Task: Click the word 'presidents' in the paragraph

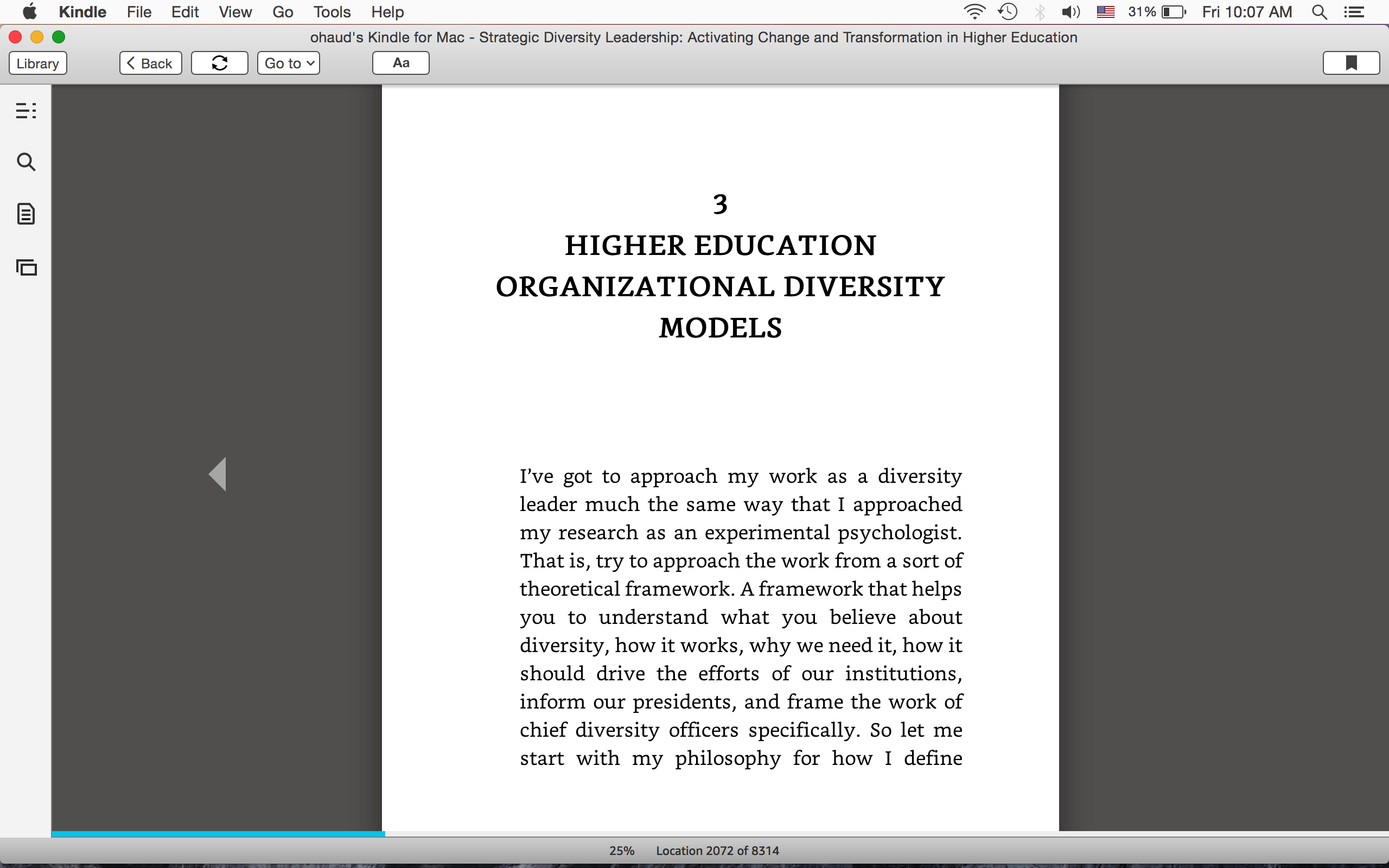Action: click(682, 702)
